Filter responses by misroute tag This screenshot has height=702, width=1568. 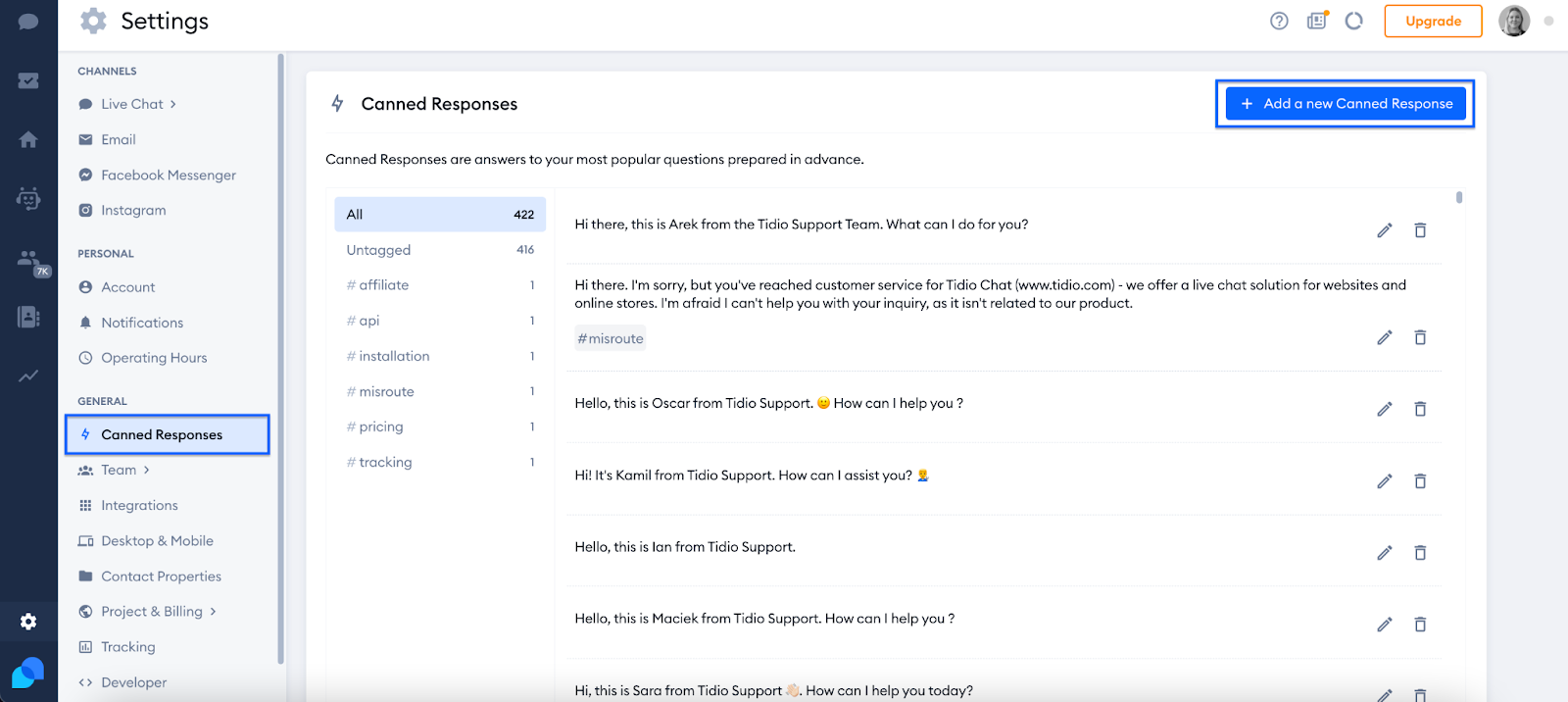tap(440, 391)
